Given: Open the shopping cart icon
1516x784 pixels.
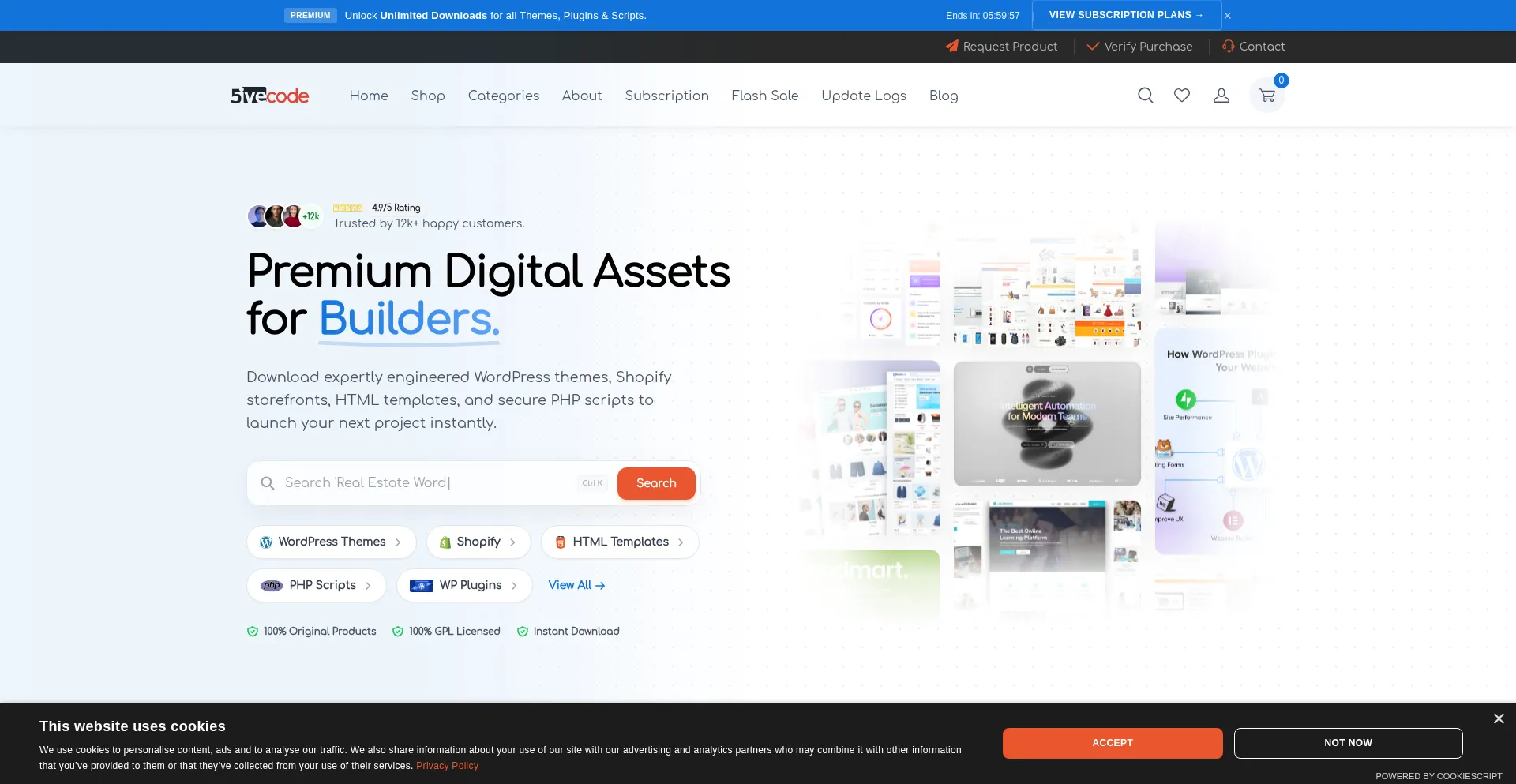Looking at the screenshot, I should [x=1267, y=96].
